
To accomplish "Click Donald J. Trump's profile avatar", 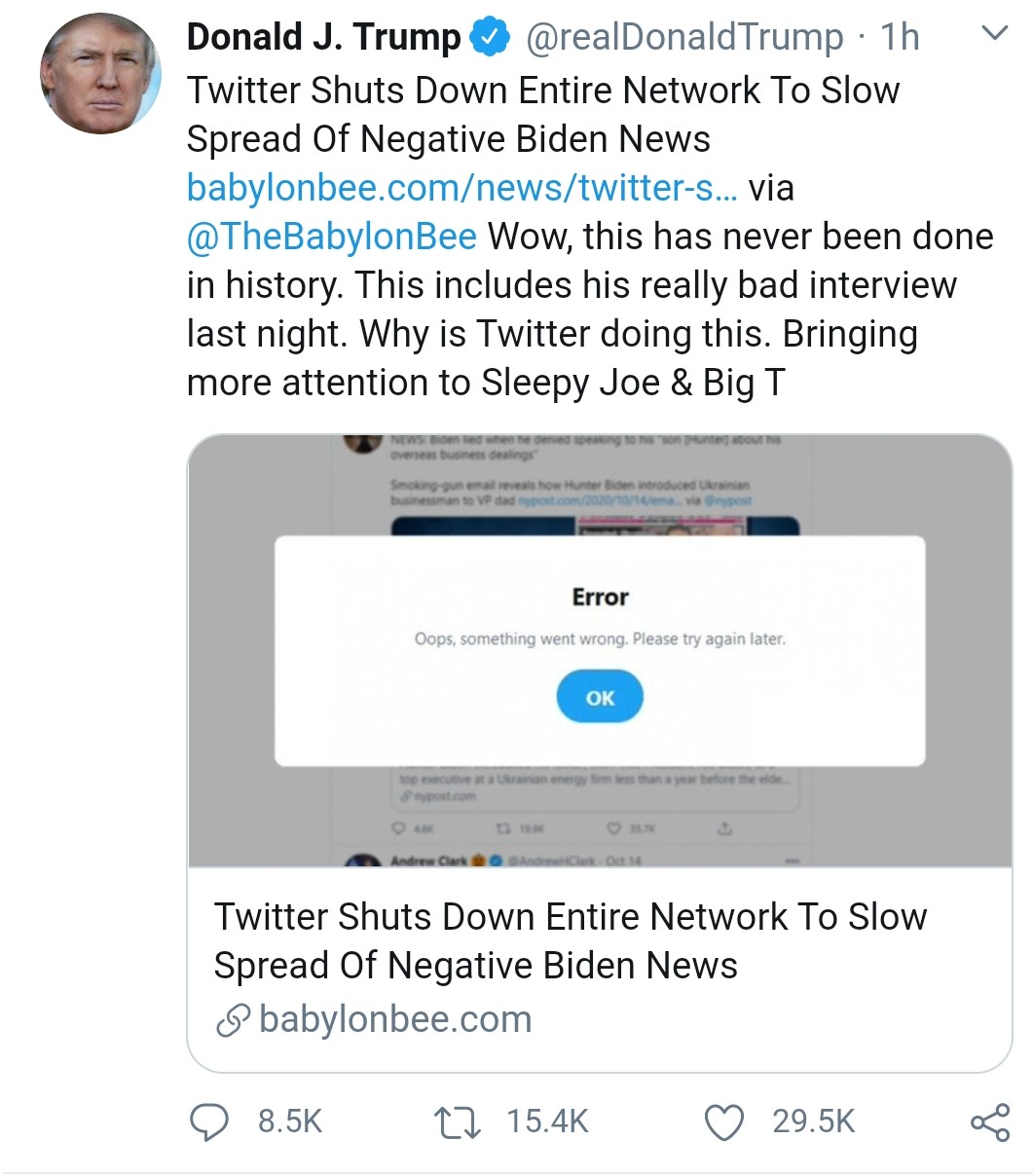I will (x=100, y=75).
